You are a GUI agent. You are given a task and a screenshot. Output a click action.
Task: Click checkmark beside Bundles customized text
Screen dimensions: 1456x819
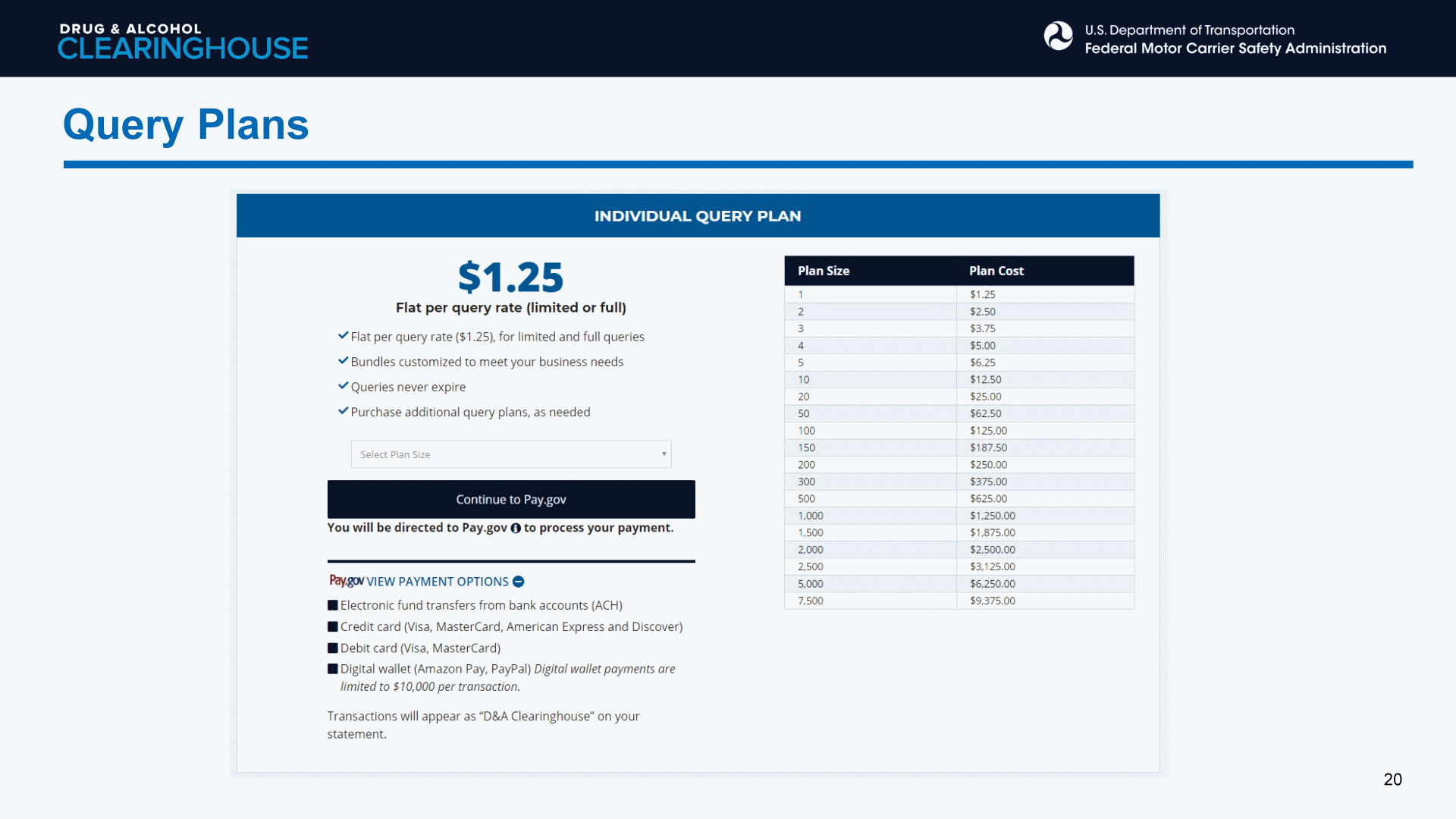pyautogui.click(x=343, y=361)
